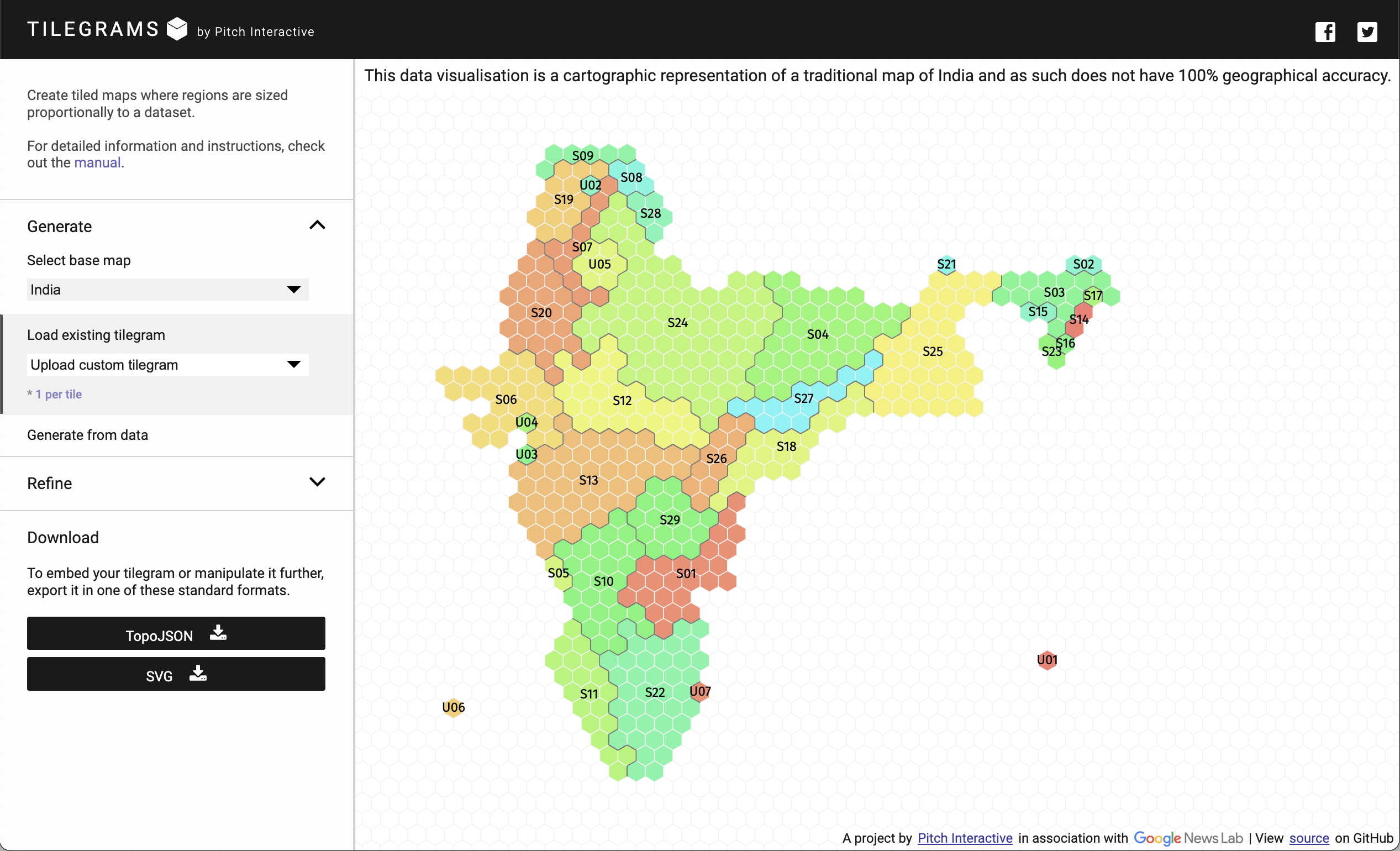
Task: Open the manual link
Action: pyautogui.click(x=97, y=163)
